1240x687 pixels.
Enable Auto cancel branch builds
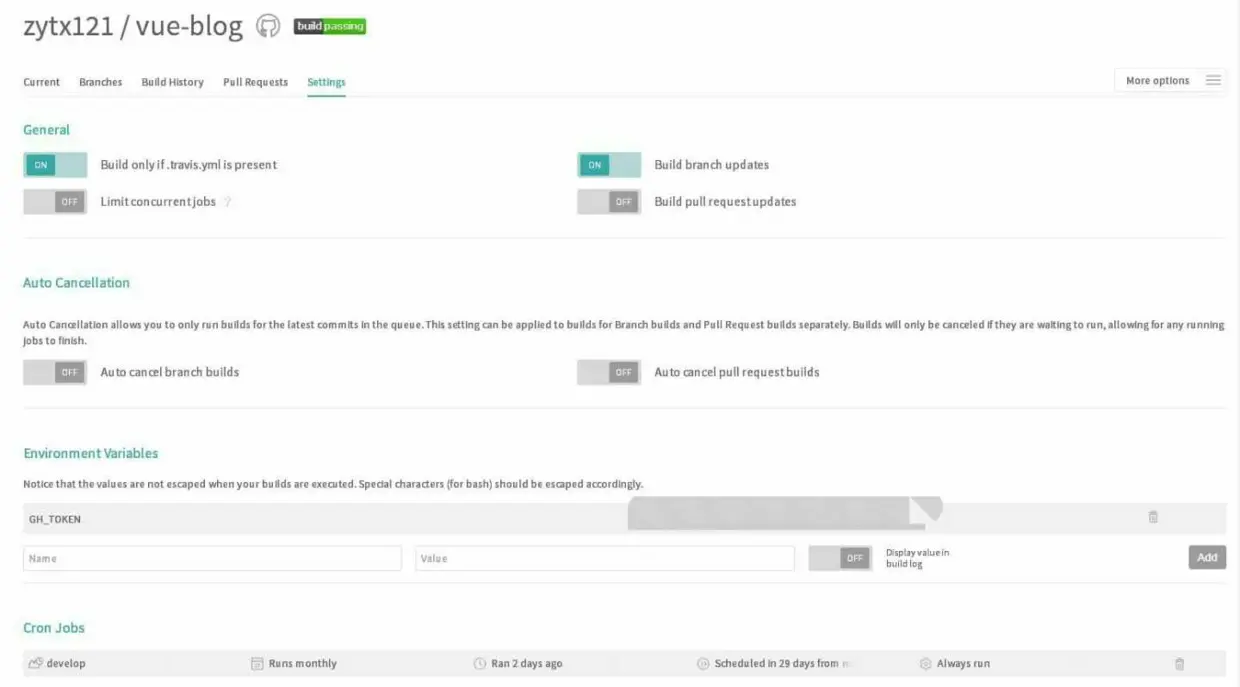point(55,372)
